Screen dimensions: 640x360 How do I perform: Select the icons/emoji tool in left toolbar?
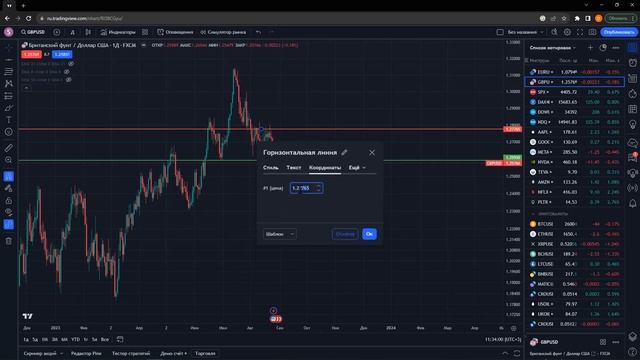click(9, 132)
